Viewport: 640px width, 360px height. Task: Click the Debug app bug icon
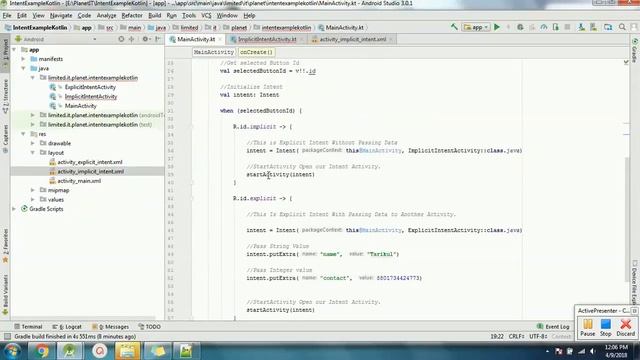pyautogui.click(x=520, y=27)
